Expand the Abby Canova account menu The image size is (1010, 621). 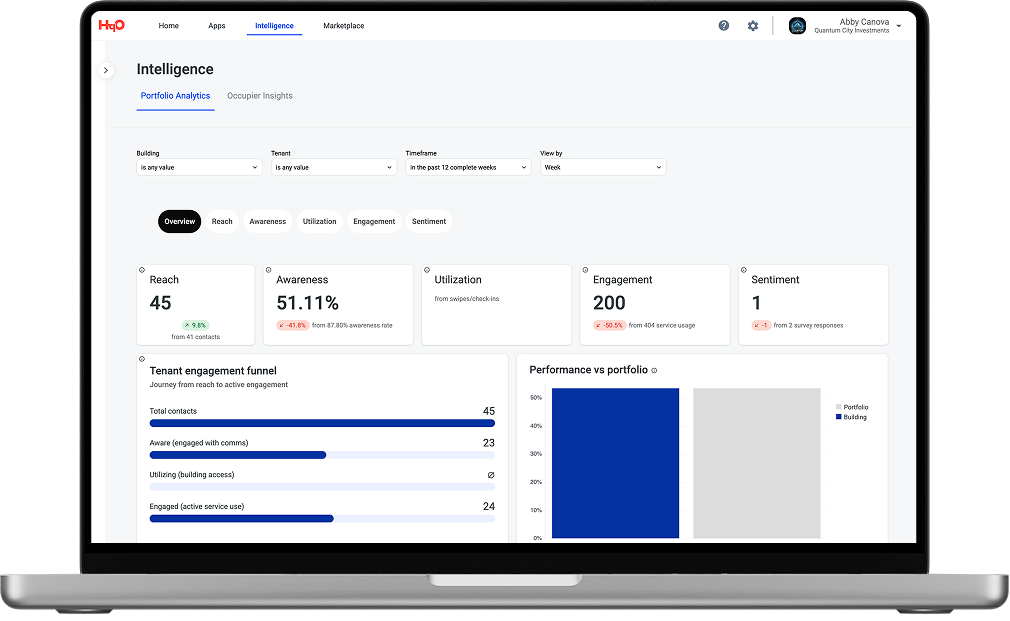(x=899, y=26)
